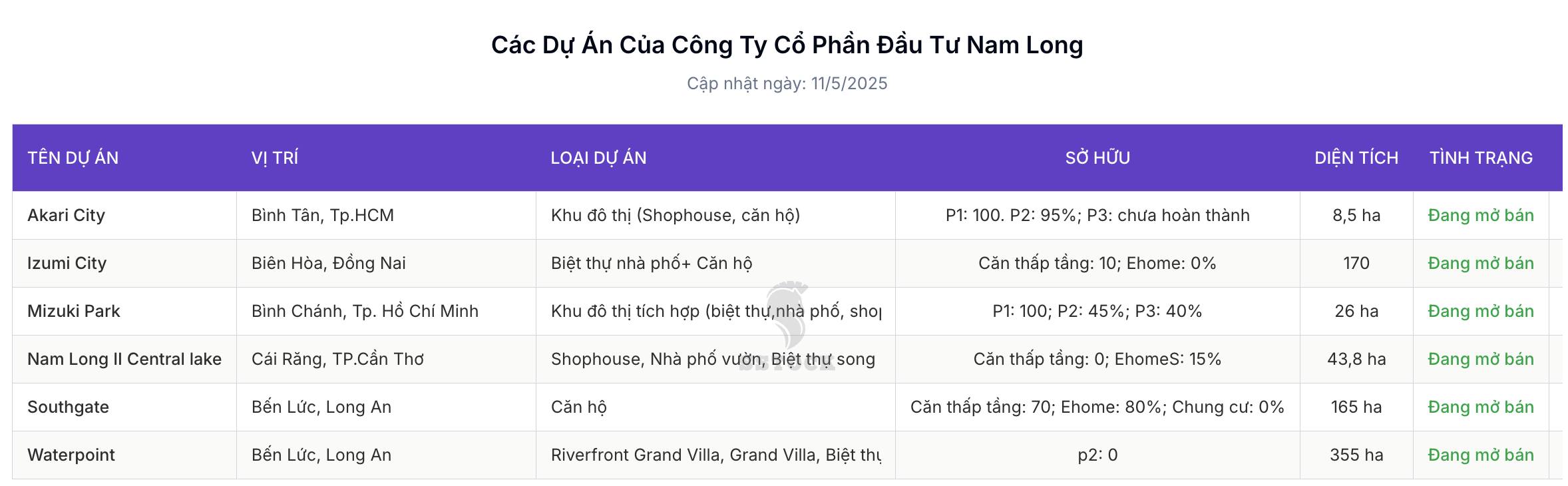Select the DIỆN TÍCH column header
Image resolution: width=1568 pixels, height=486 pixels.
click(1356, 158)
